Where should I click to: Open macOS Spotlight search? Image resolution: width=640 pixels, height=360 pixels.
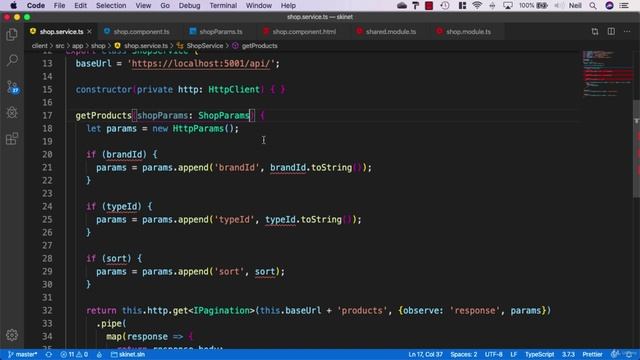pyautogui.click(x=593, y=5)
